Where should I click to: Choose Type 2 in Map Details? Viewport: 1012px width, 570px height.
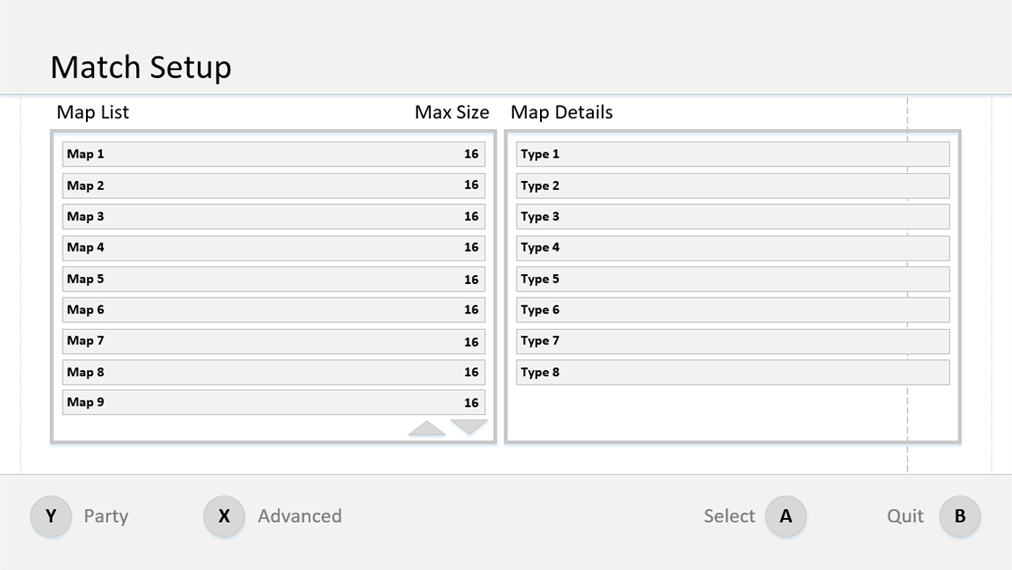[x=732, y=186]
